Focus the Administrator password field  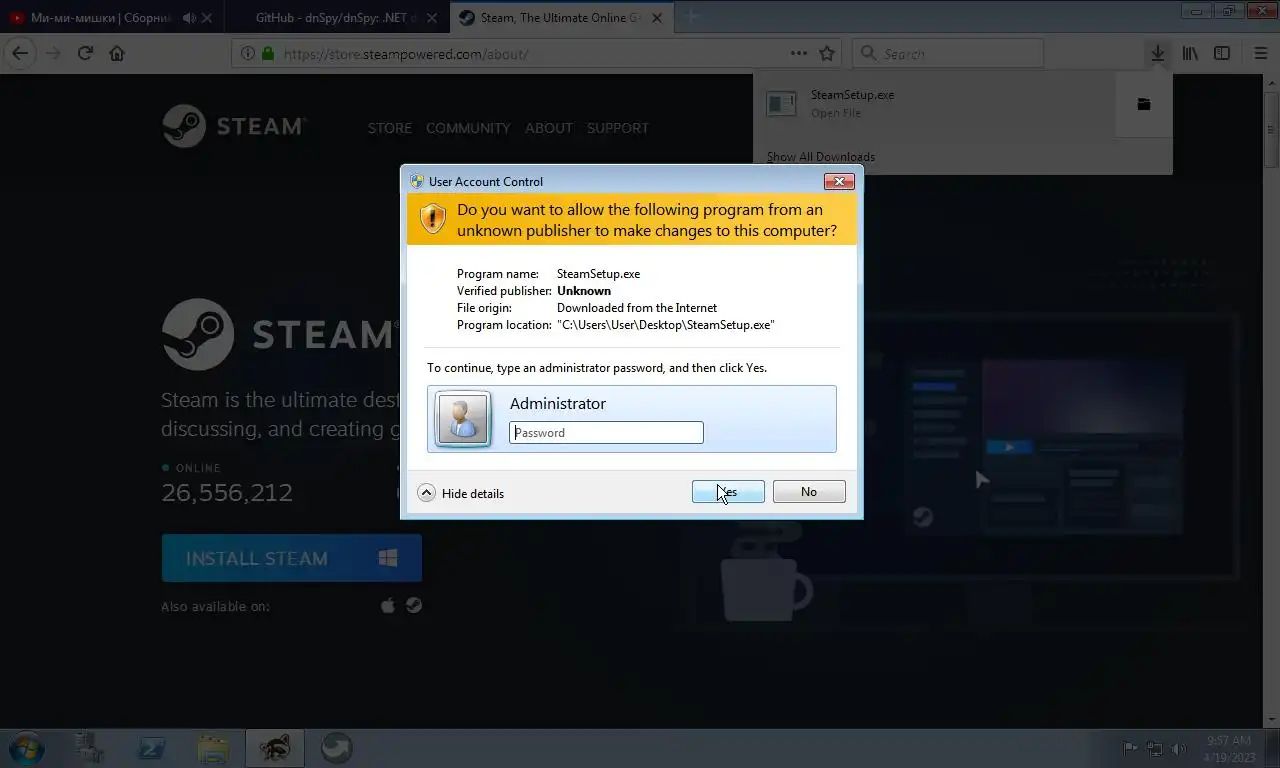(606, 432)
